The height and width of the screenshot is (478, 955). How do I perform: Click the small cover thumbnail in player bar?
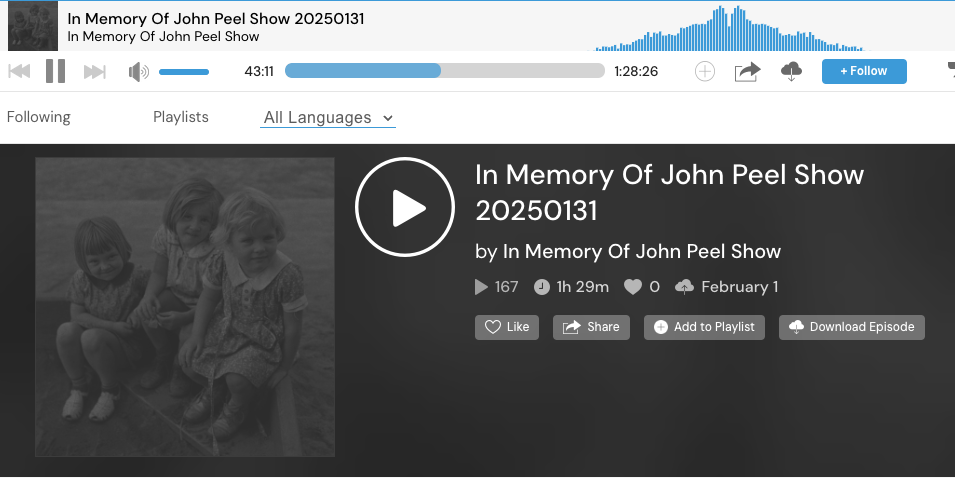33,26
